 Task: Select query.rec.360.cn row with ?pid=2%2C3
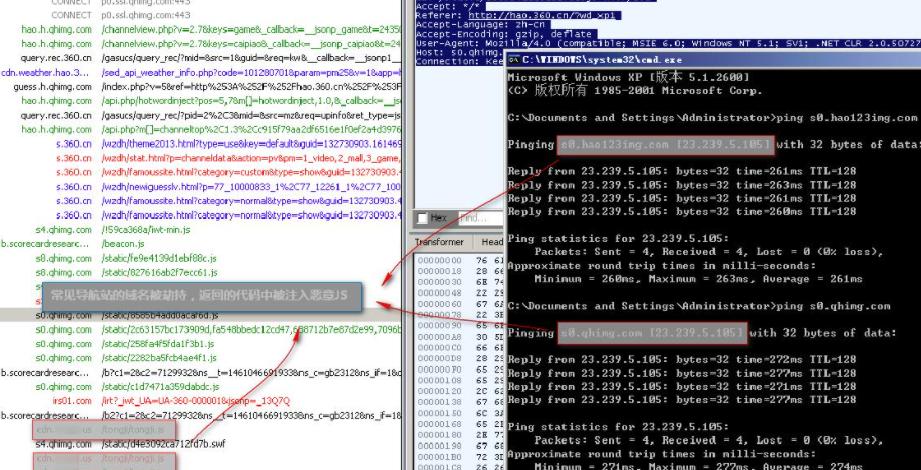[x=201, y=115]
